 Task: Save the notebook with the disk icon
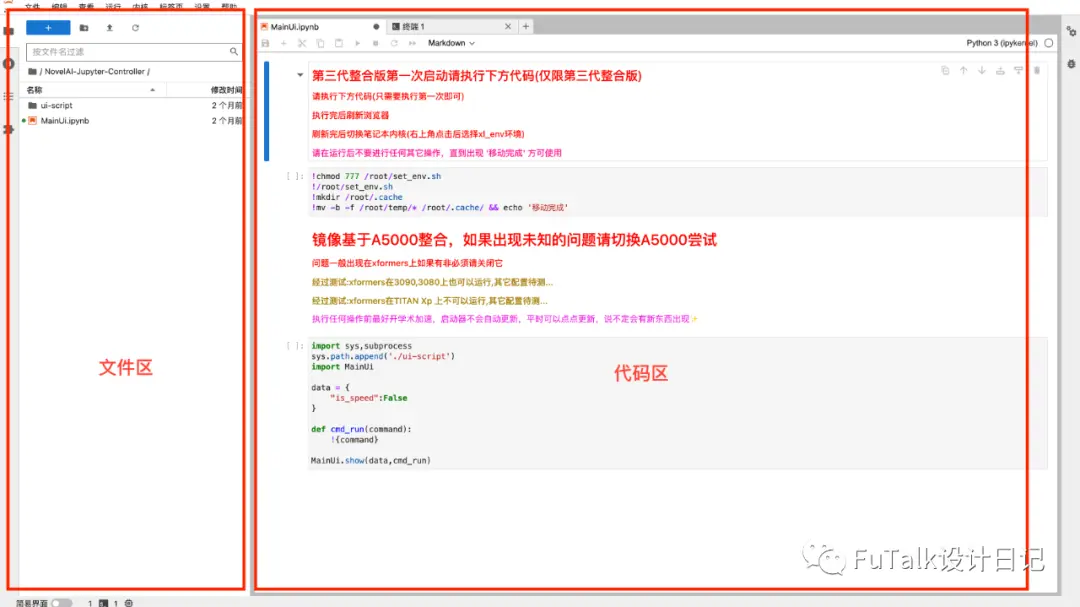tap(265, 43)
